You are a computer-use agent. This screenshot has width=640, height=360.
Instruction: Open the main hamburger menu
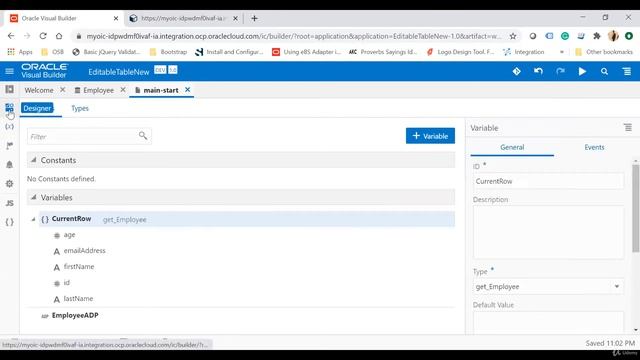[x=9, y=71]
